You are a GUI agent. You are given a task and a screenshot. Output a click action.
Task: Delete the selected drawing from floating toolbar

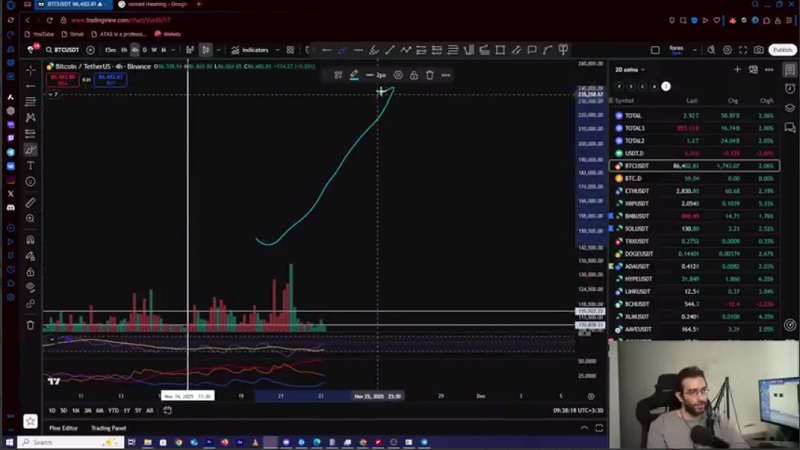point(430,75)
